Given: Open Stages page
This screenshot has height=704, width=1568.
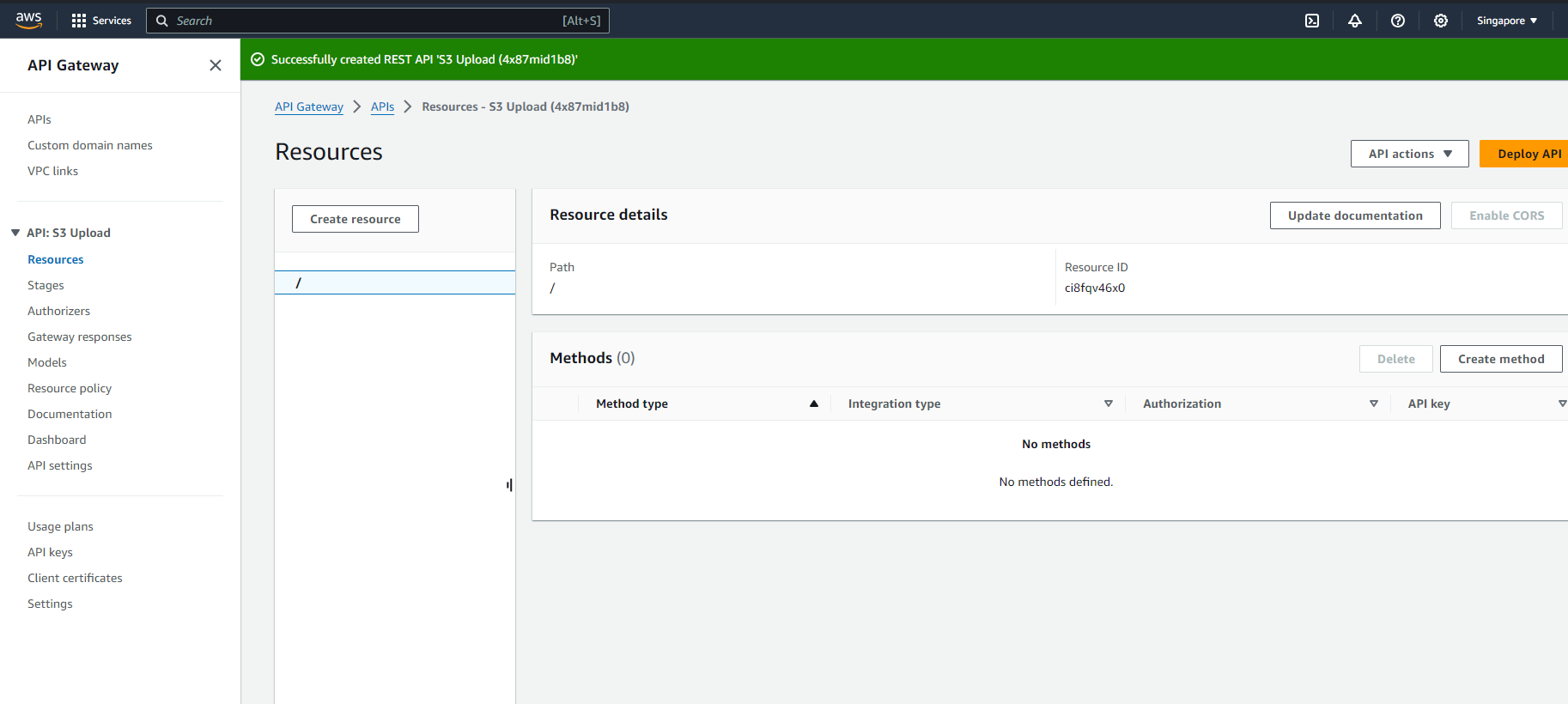Looking at the screenshot, I should tap(46, 285).
